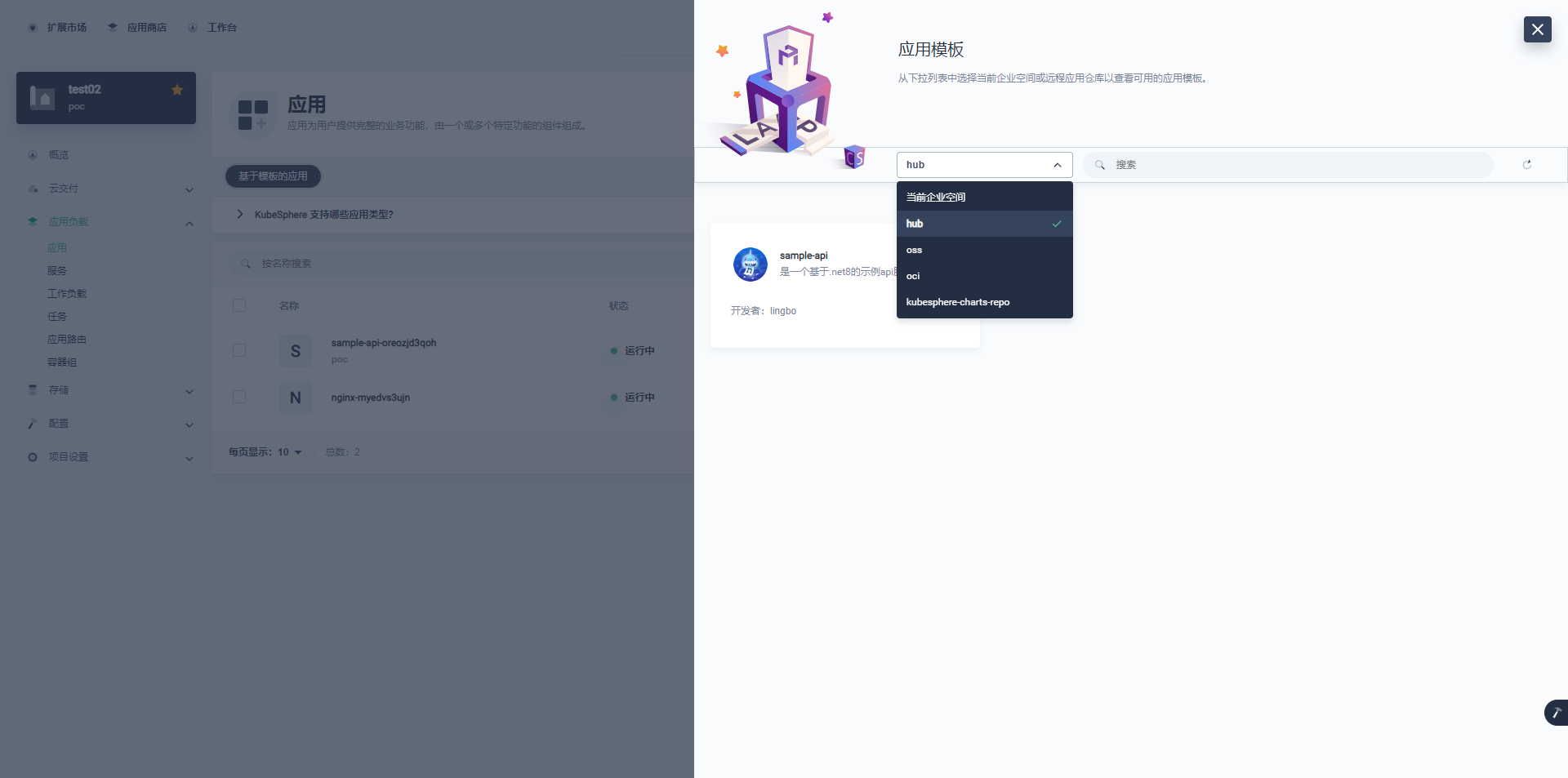Choose kubesphere-charts-repo option
Screen dimensions: 1568x778
tap(957, 302)
